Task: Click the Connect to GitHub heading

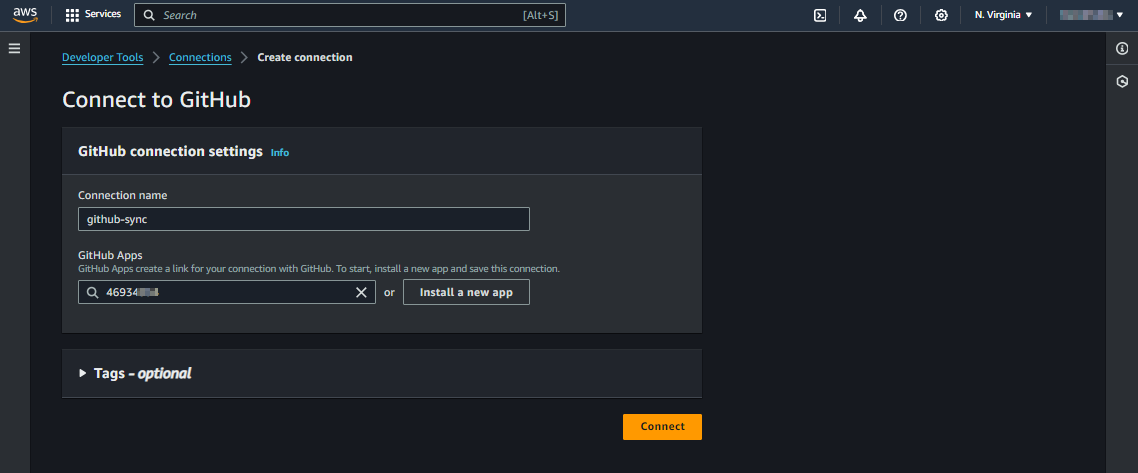Action: (157, 99)
